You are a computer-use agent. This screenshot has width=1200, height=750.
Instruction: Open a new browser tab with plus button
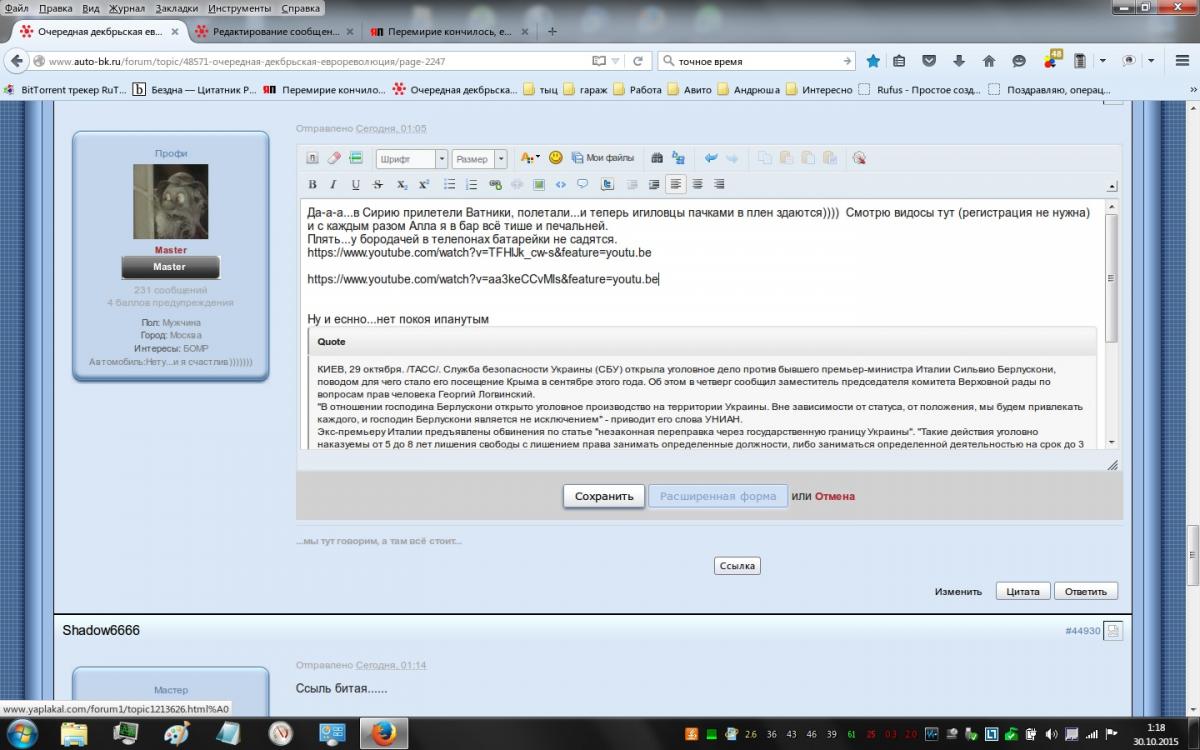552,32
